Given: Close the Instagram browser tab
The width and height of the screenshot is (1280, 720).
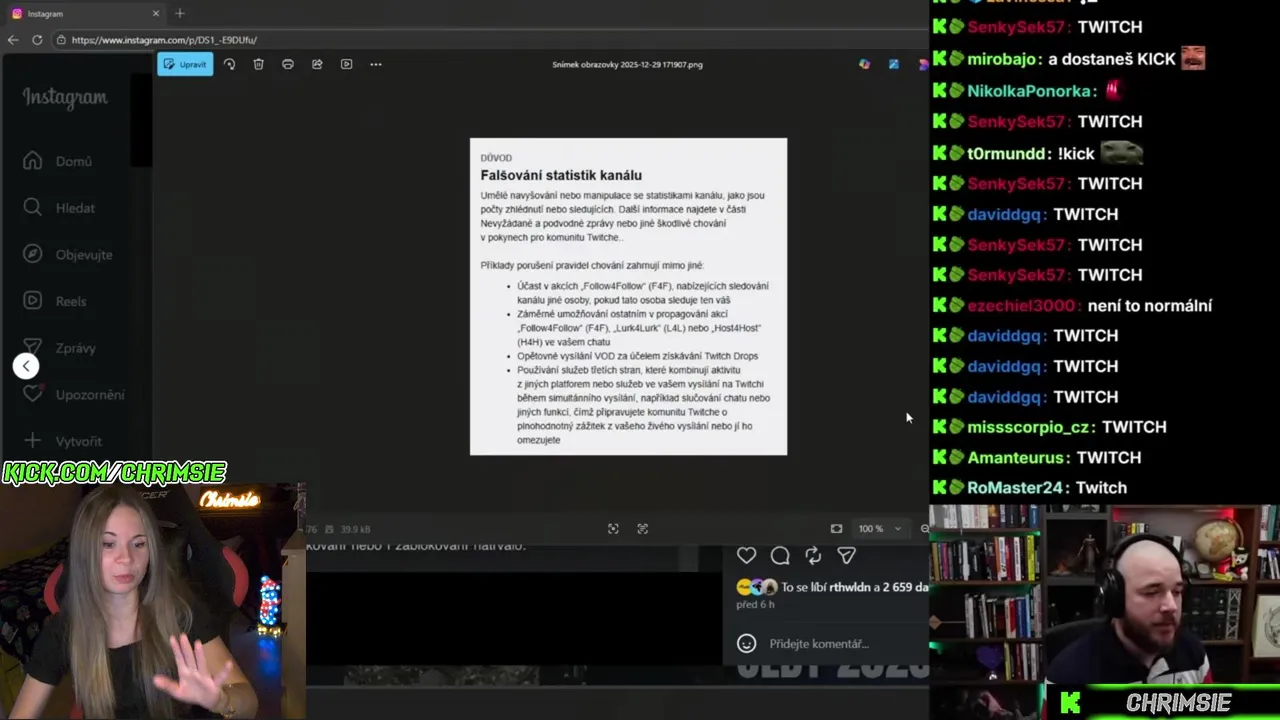Looking at the screenshot, I should click(x=155, y=14).
